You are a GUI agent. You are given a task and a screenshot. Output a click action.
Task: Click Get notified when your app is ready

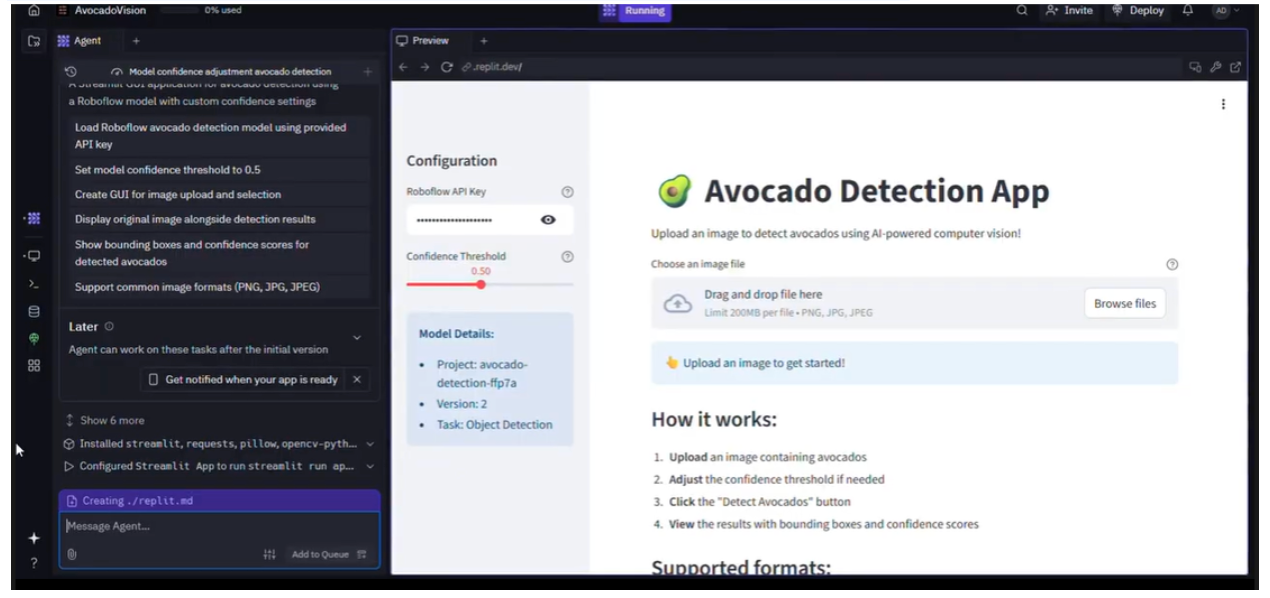[x=243, y=380]
